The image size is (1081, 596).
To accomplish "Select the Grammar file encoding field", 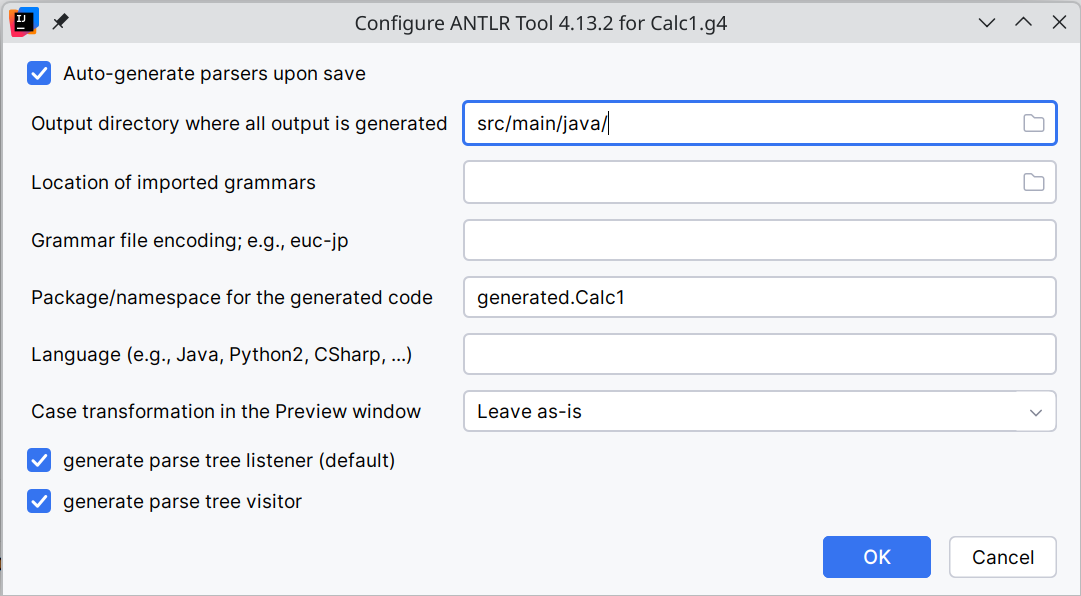I will point(759,240).
